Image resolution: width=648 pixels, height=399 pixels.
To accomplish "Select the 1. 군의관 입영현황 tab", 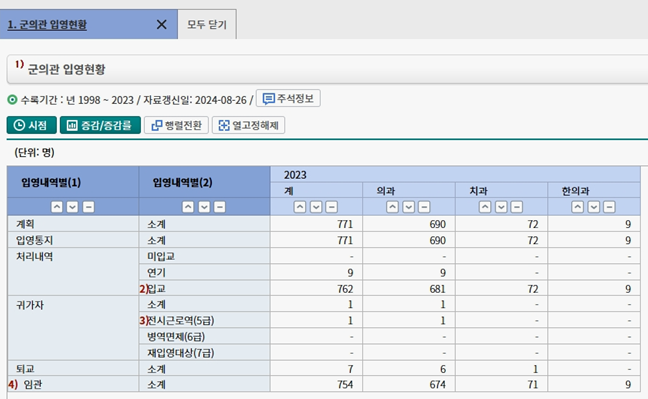I will coord(47,25).
